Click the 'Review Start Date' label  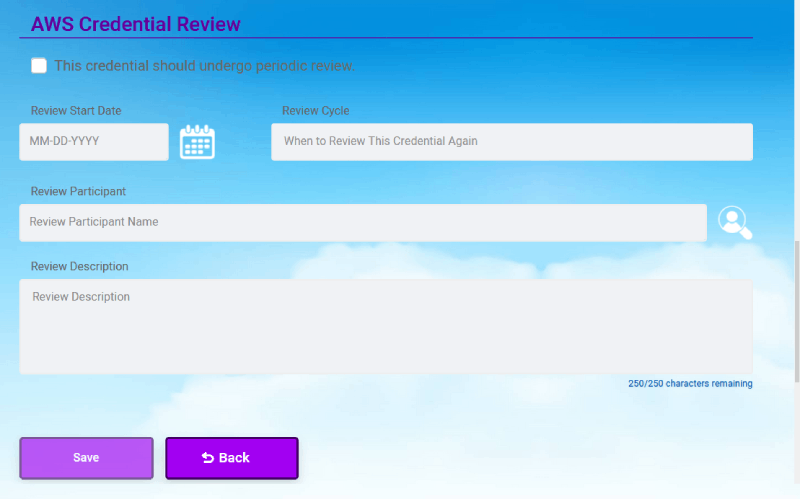[76, 111]
